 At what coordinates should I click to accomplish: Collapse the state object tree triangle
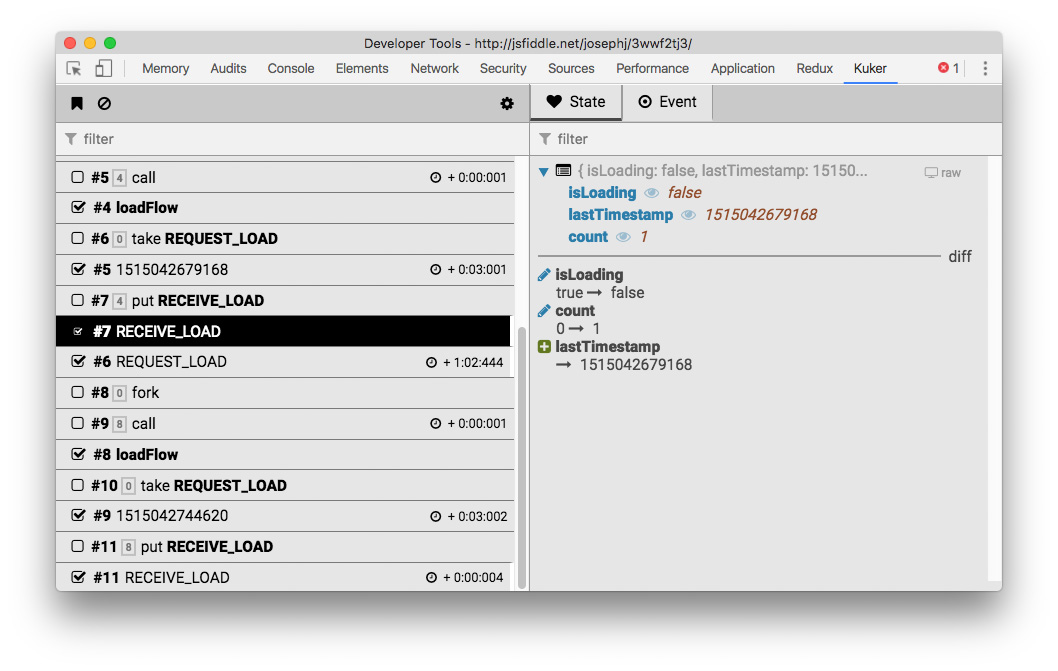tap(544, 171)
